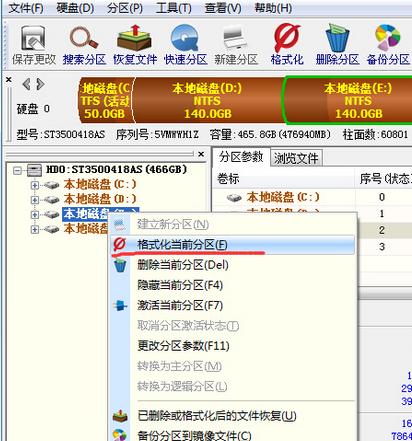Open the 硬盘(D) menu
This screenshot has width=412, height=441.
click(x=75, y=8)
